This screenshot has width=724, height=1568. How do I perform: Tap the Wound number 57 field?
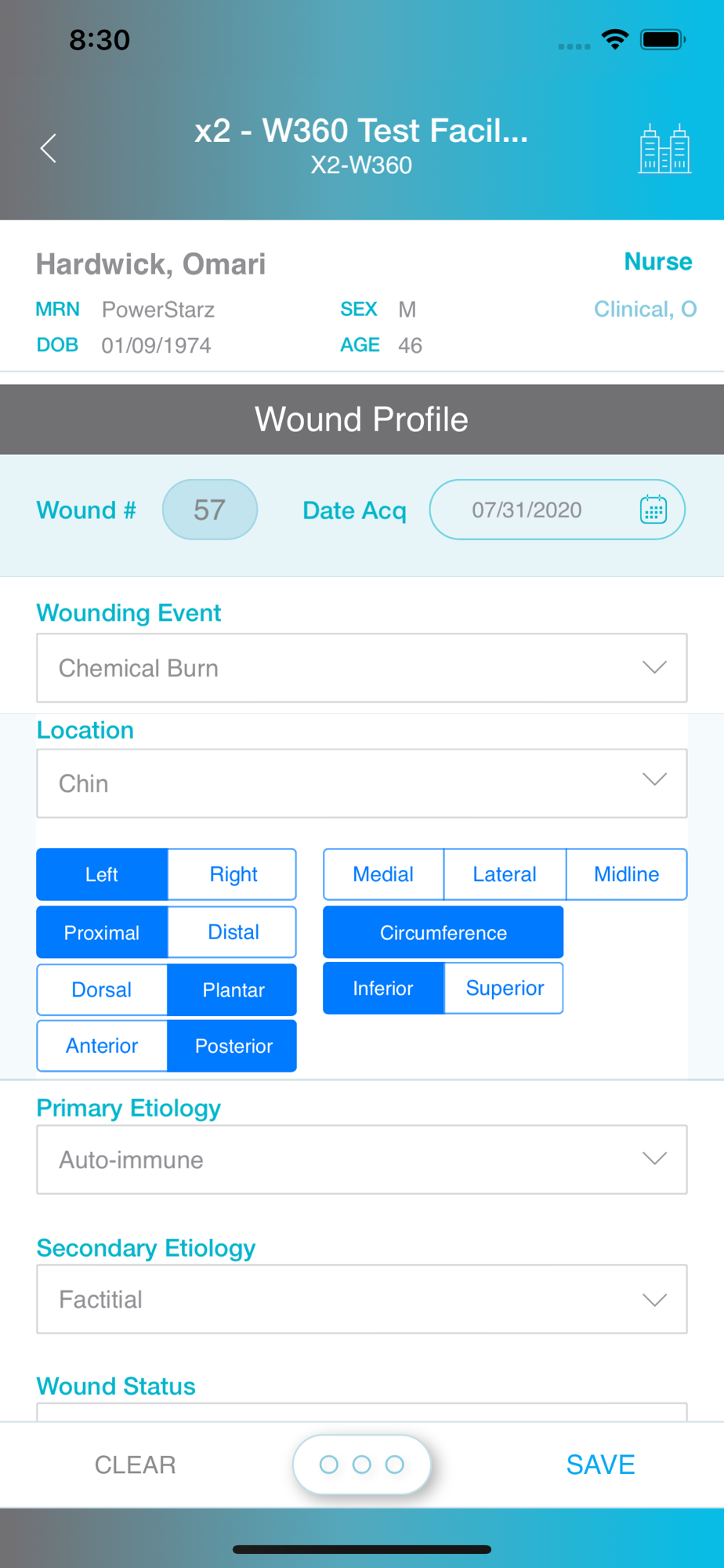coord(209,510)
